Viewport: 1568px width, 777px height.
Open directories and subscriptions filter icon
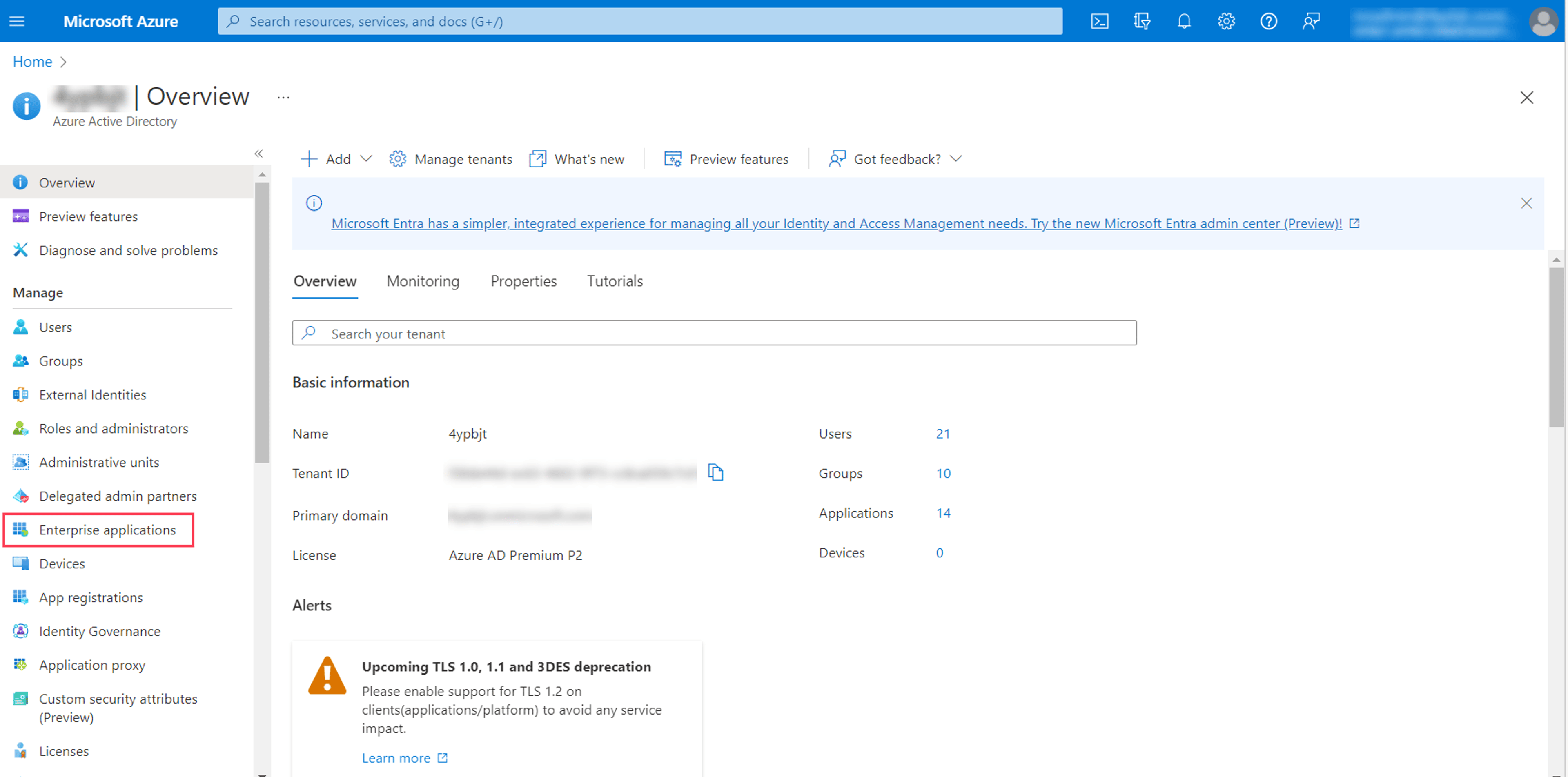coord(1142,21)
